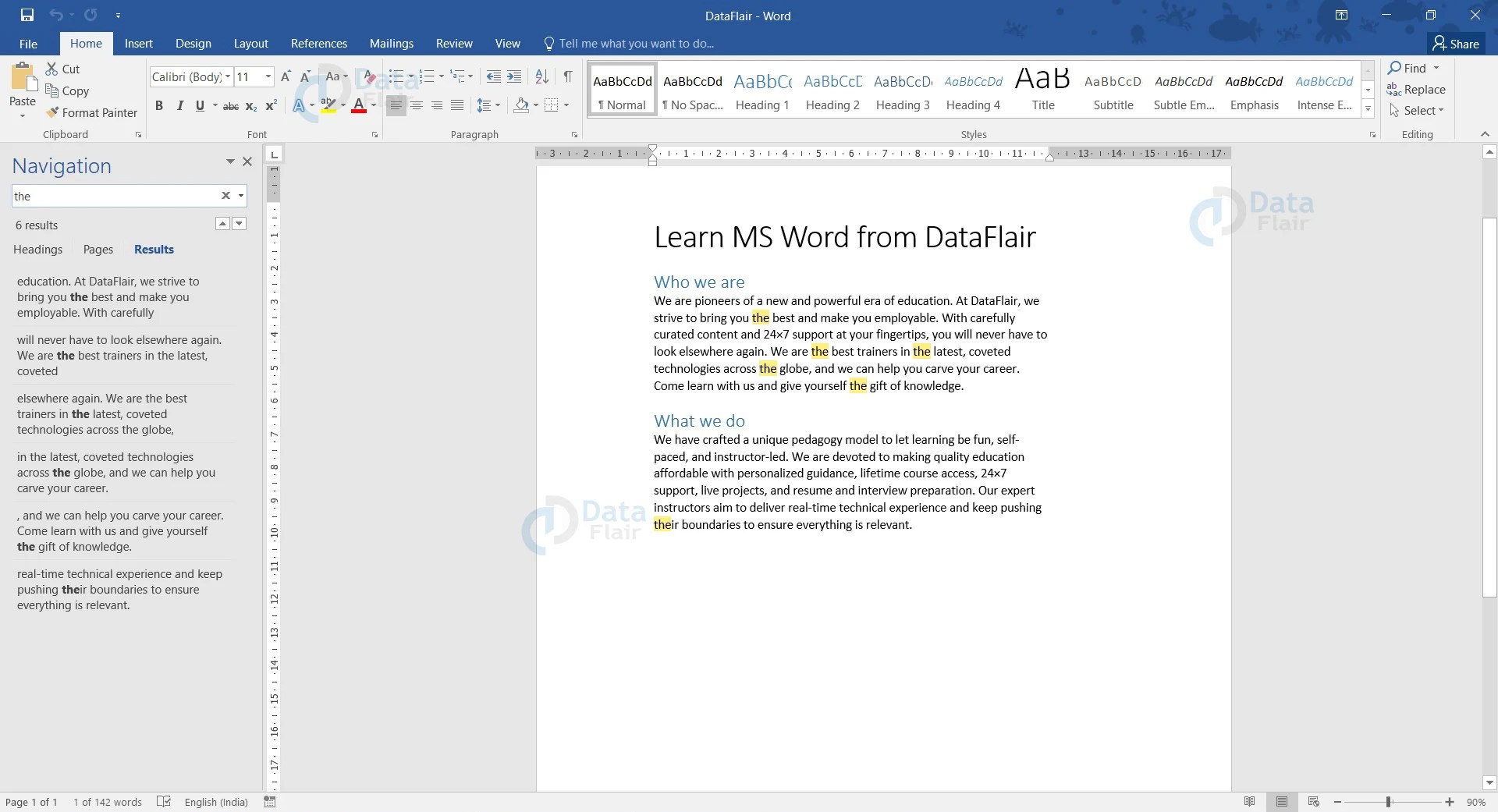Click the proofing errors icon in status bar
This screenshot has height=812, width=1498.
pyautogui.click(x=164, y=802)
